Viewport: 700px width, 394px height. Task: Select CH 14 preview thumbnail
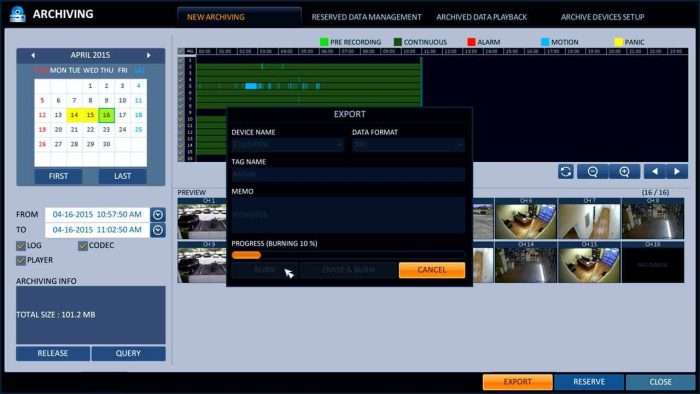[x=525, y=262]
